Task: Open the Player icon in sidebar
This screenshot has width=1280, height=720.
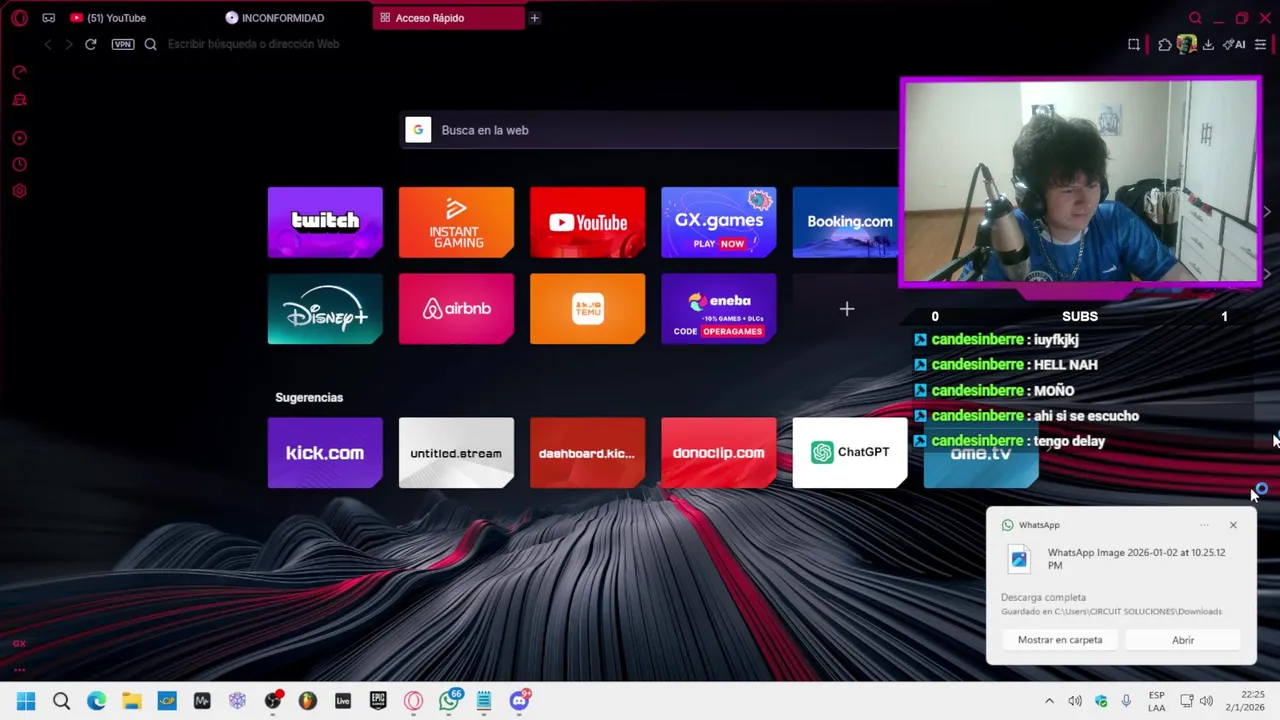Action: click(x=19, y=138)
